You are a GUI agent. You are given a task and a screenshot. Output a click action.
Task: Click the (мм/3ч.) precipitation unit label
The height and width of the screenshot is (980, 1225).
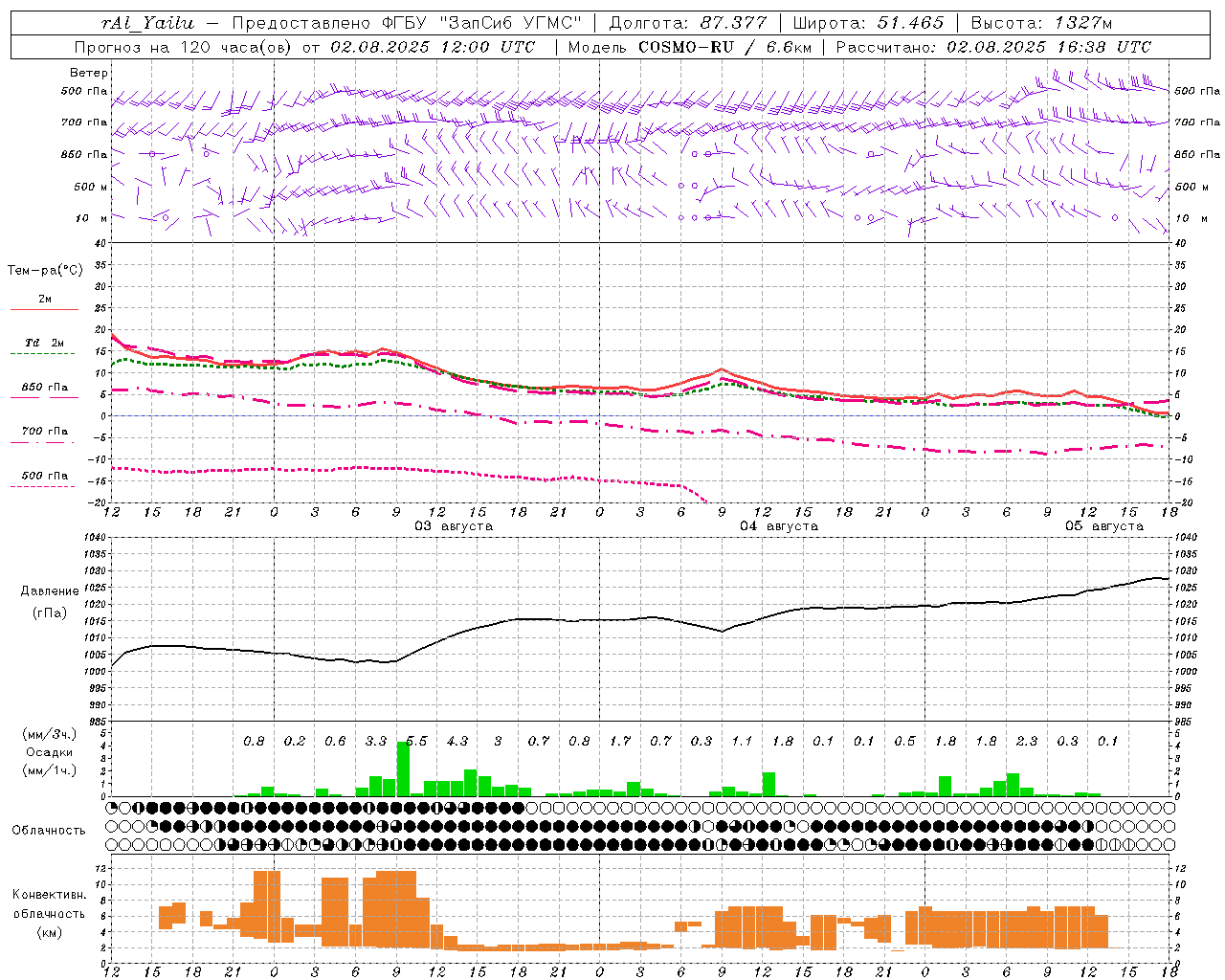49,735
